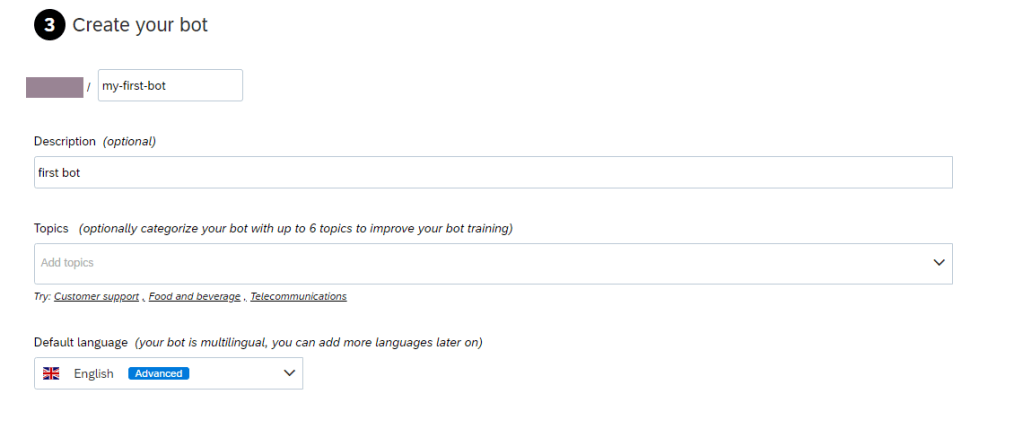Viewport: 1023px width, 429px height.
Task: Expand the Topics dropdown chevron
Action: point(939,263)
